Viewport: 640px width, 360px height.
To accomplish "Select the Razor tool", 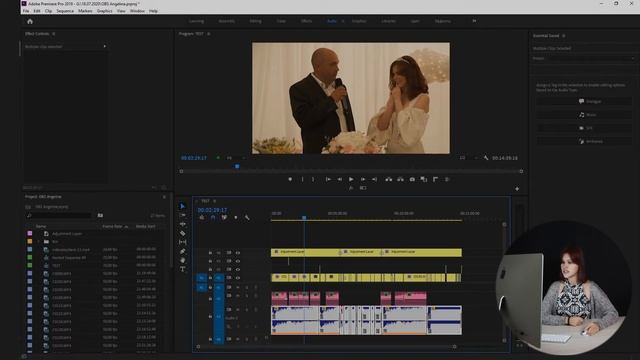I will (x=182, y=233).
